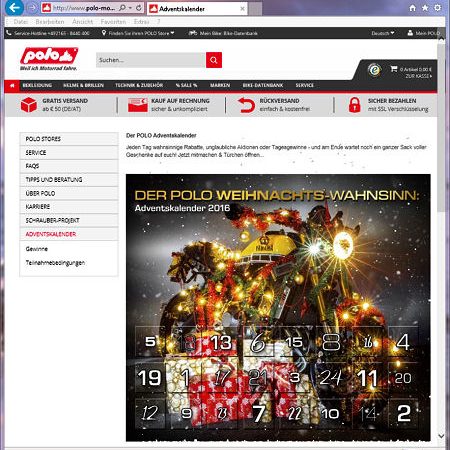Click the service hotline phone icon
This screenshot has height=450, width=450.
tap(9, 33)
